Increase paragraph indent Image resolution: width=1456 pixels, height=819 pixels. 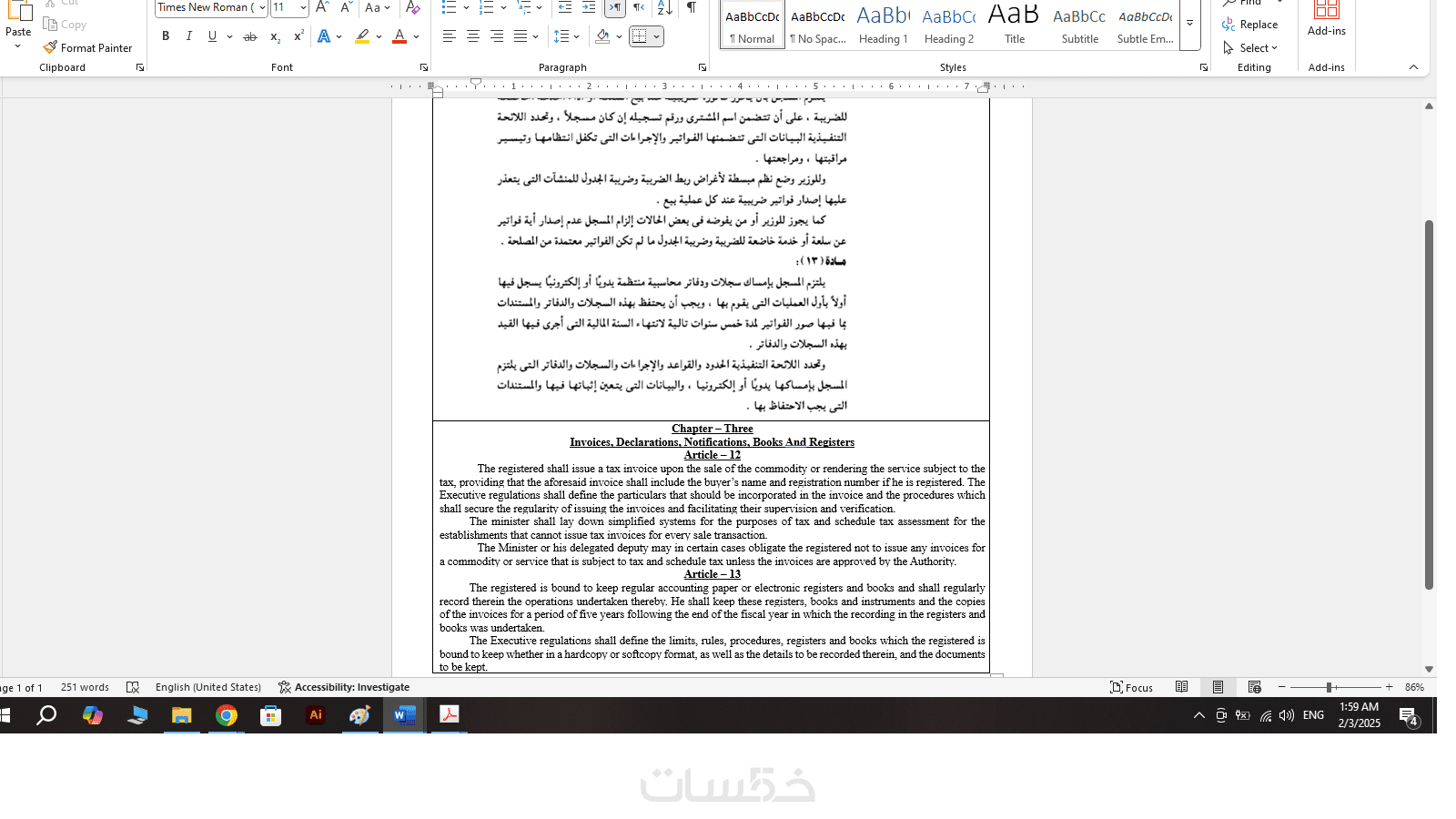click(x=589, y=7)
